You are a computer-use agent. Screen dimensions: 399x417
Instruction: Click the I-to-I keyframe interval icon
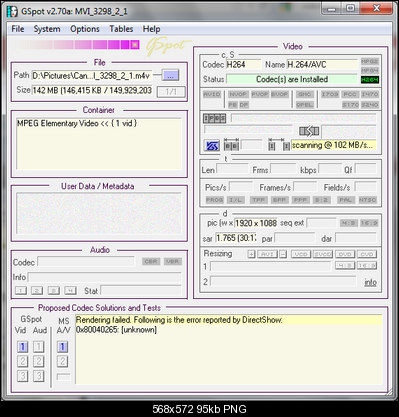279,145
